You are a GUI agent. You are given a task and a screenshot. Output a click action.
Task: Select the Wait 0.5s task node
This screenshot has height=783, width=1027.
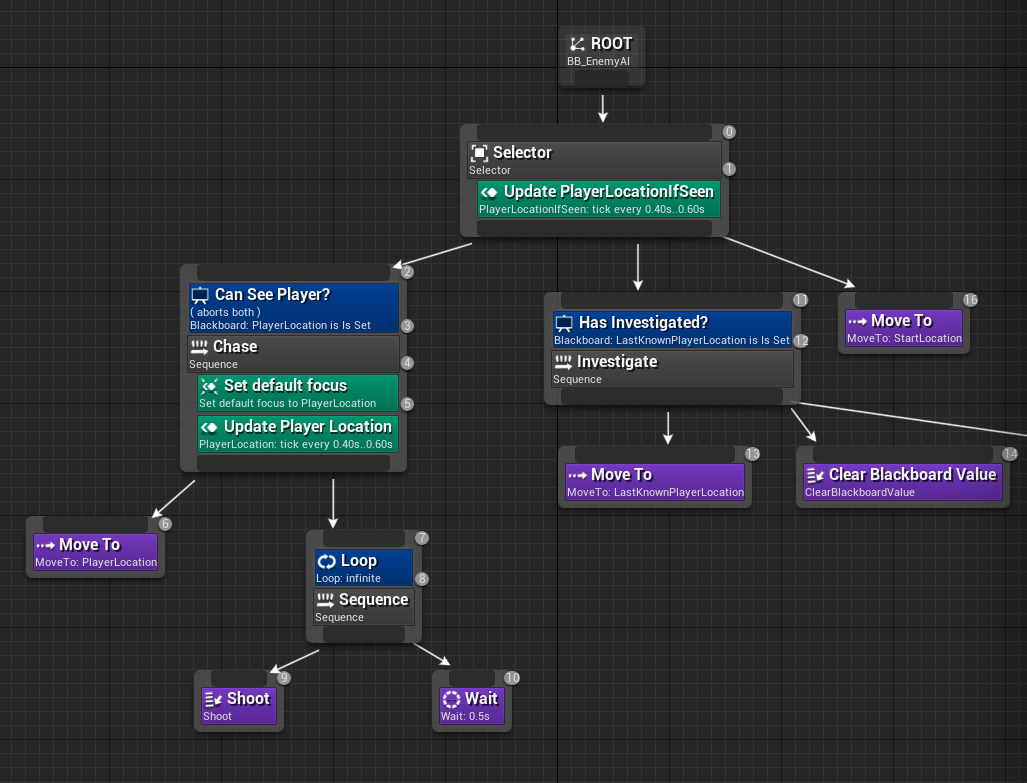(x=472, y=706)
